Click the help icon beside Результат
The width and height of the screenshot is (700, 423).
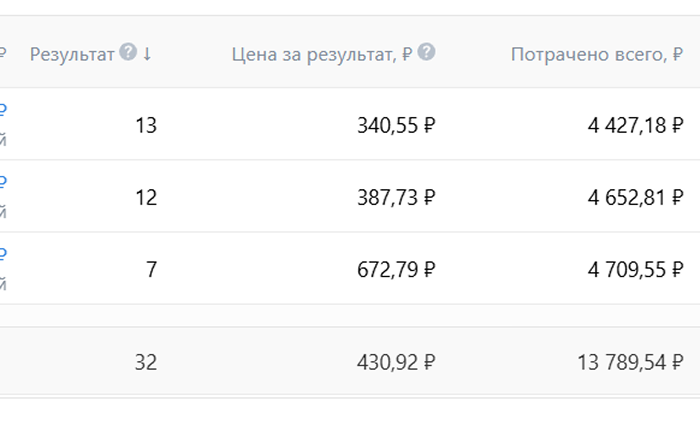(128, 53)
